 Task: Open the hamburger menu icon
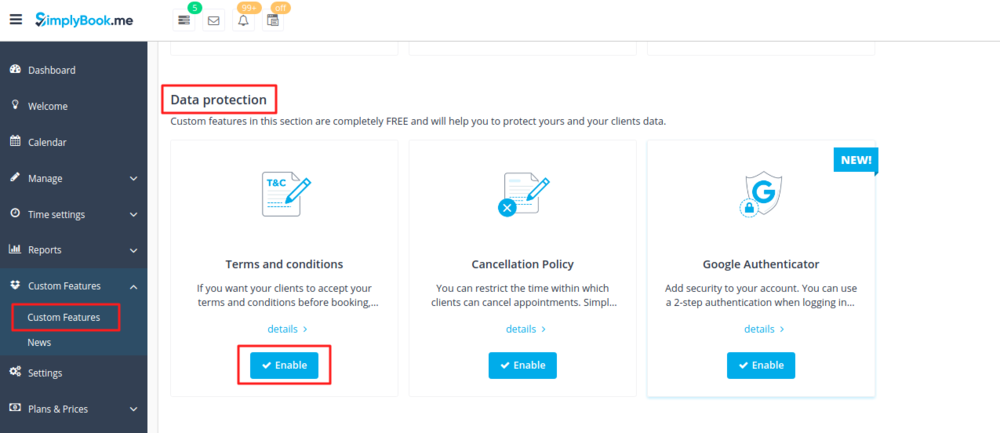click(15, 19)
